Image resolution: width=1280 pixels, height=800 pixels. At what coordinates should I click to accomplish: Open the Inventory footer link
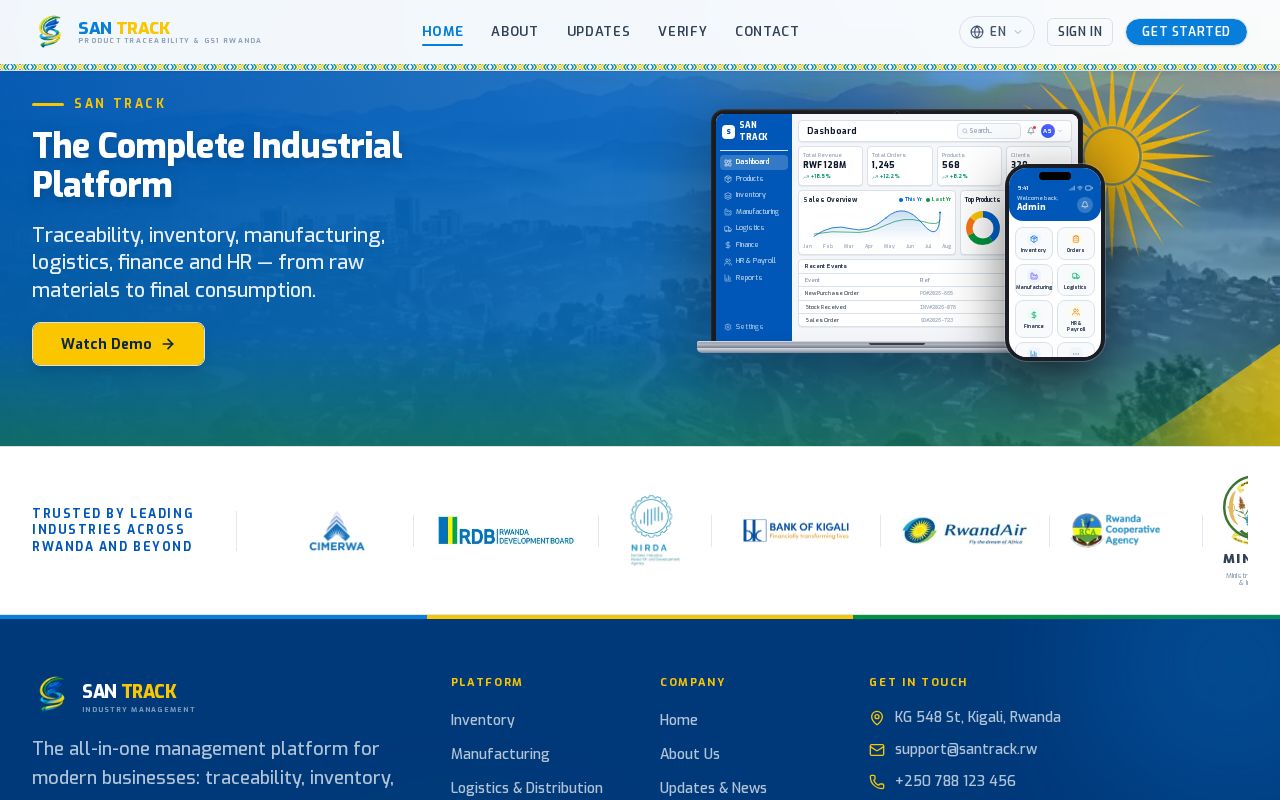[x=483, y=720]
